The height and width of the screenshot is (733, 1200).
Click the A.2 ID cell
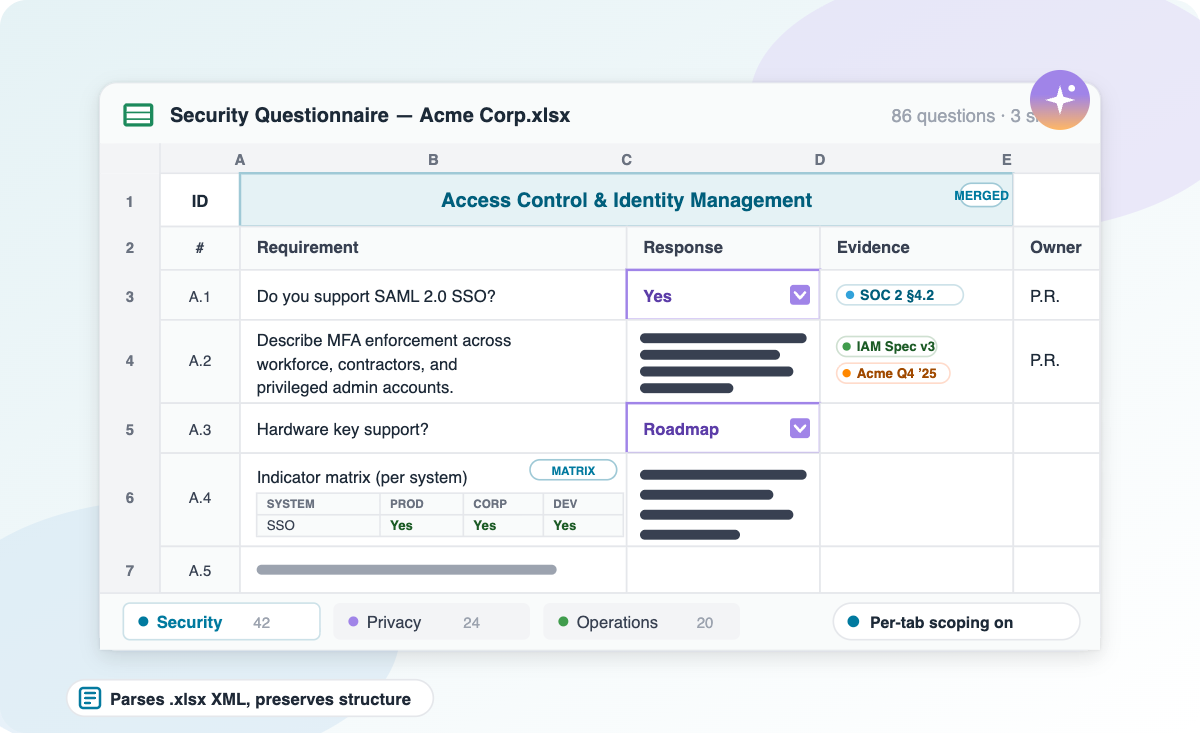(x=200, y=362)
